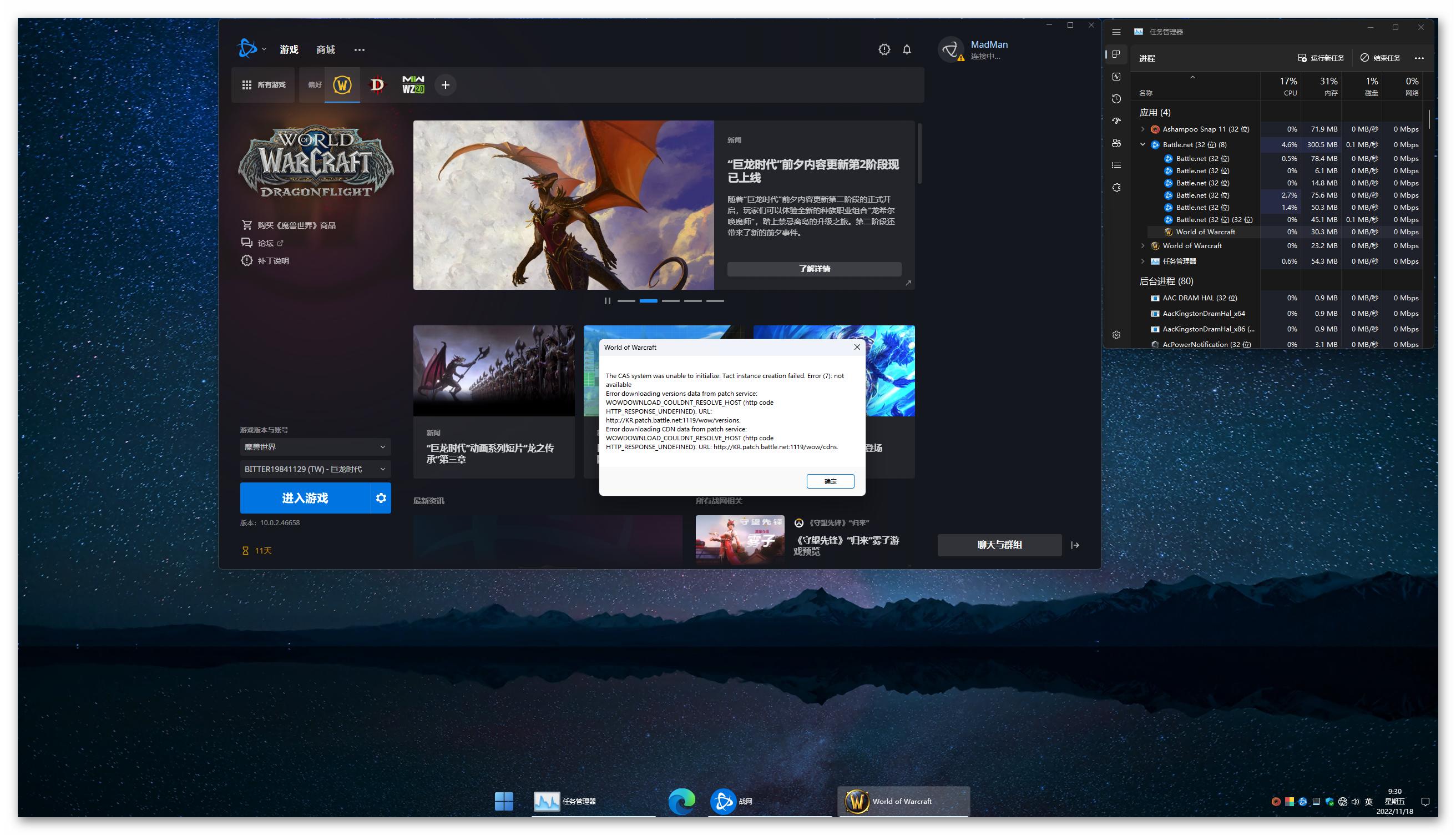
Task: Open Task Manager performance tab icon
Action: click(x=1116, y=76)
